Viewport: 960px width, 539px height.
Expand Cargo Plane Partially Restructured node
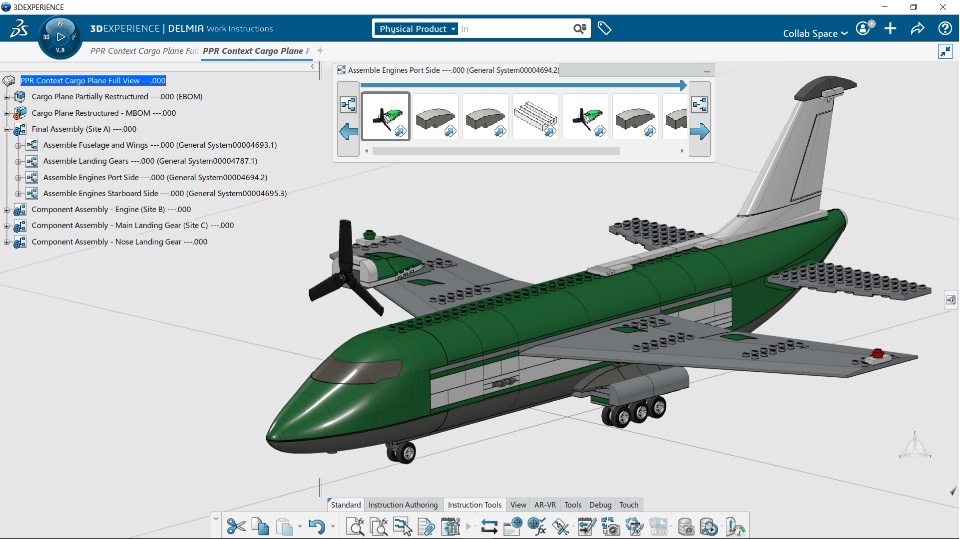point(7,97)
